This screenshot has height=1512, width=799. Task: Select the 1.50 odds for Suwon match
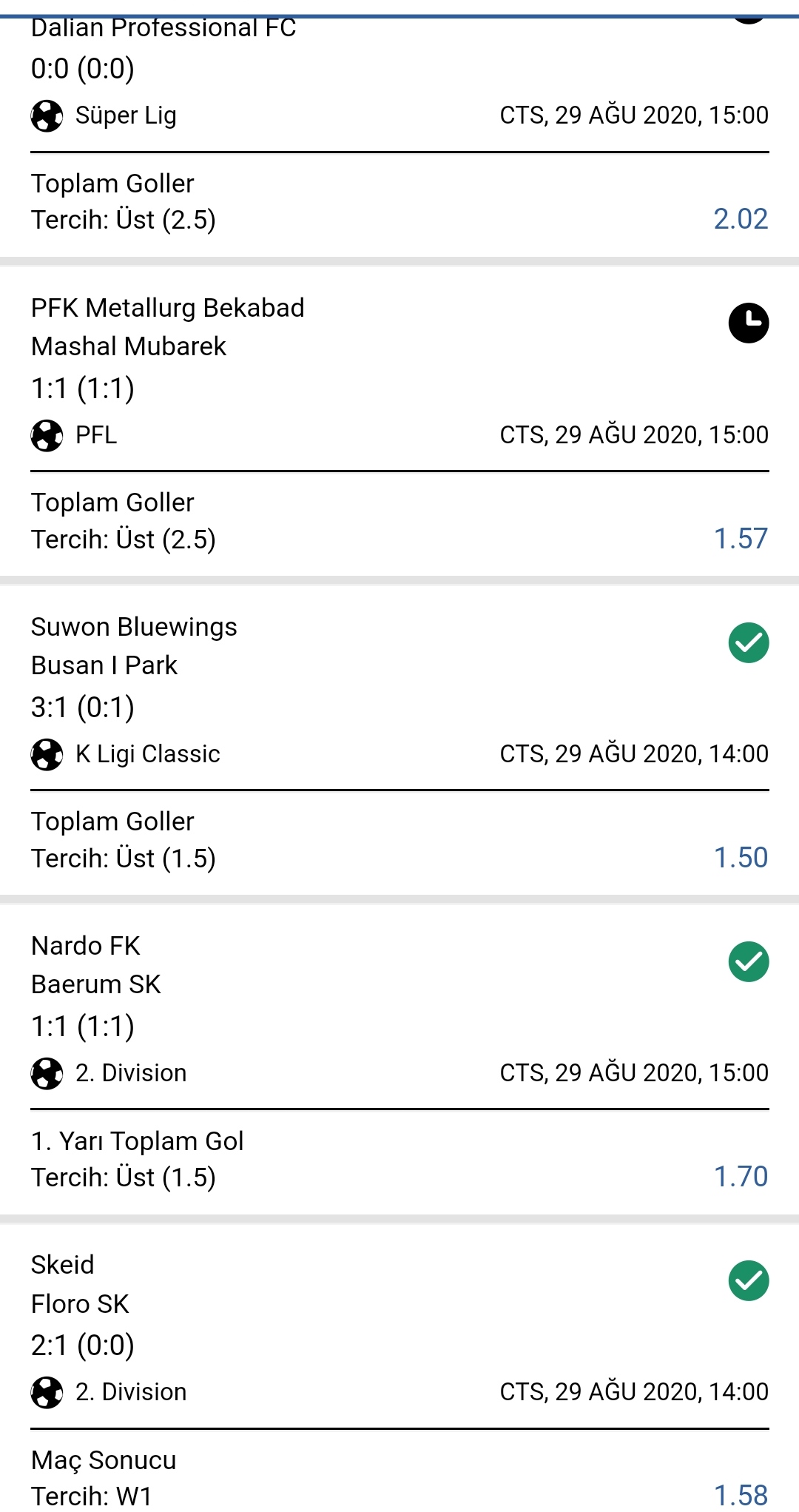point(741,858)
